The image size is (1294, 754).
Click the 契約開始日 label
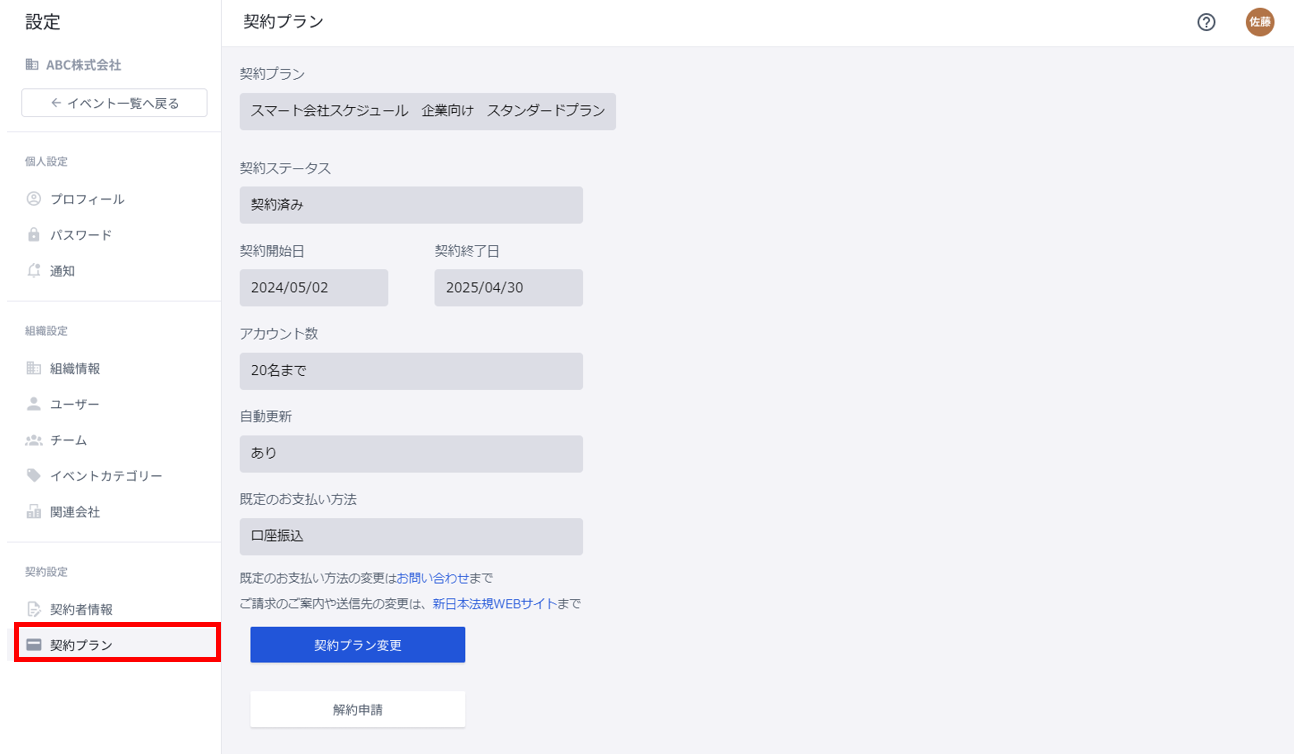pos(272,251)
